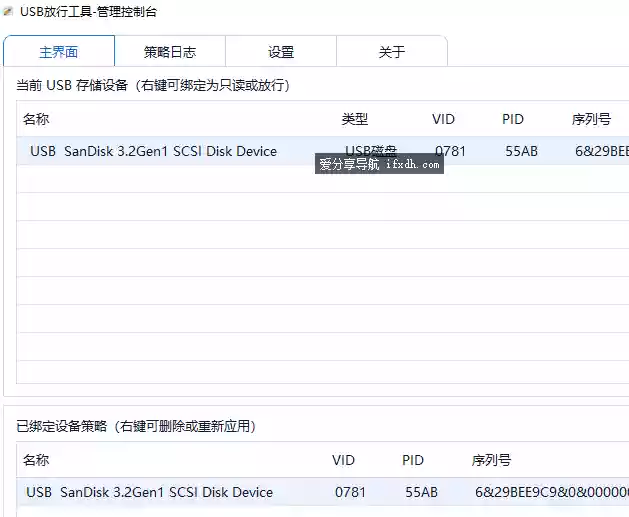This screenshot has height=517, width=629.
Task: Click the VID header in bound policies table
Action: point(343,460)
